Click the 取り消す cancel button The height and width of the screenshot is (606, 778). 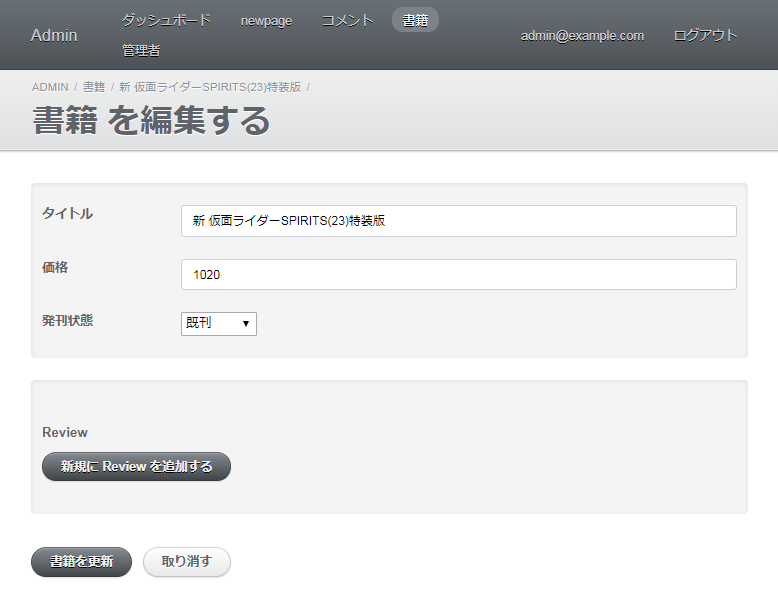click(187, 562)
